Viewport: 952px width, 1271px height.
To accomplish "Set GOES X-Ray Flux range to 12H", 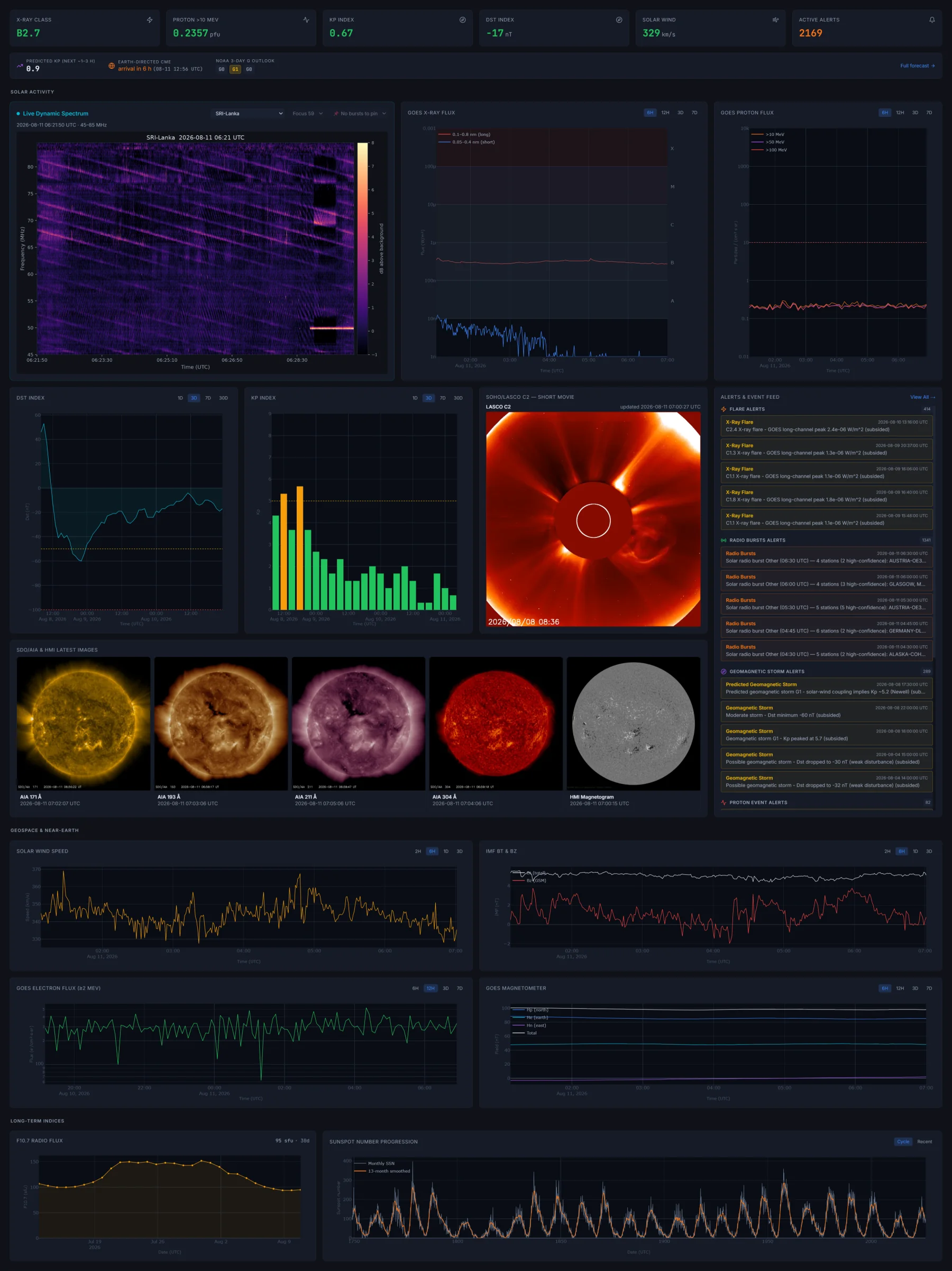I will point(665,113).
